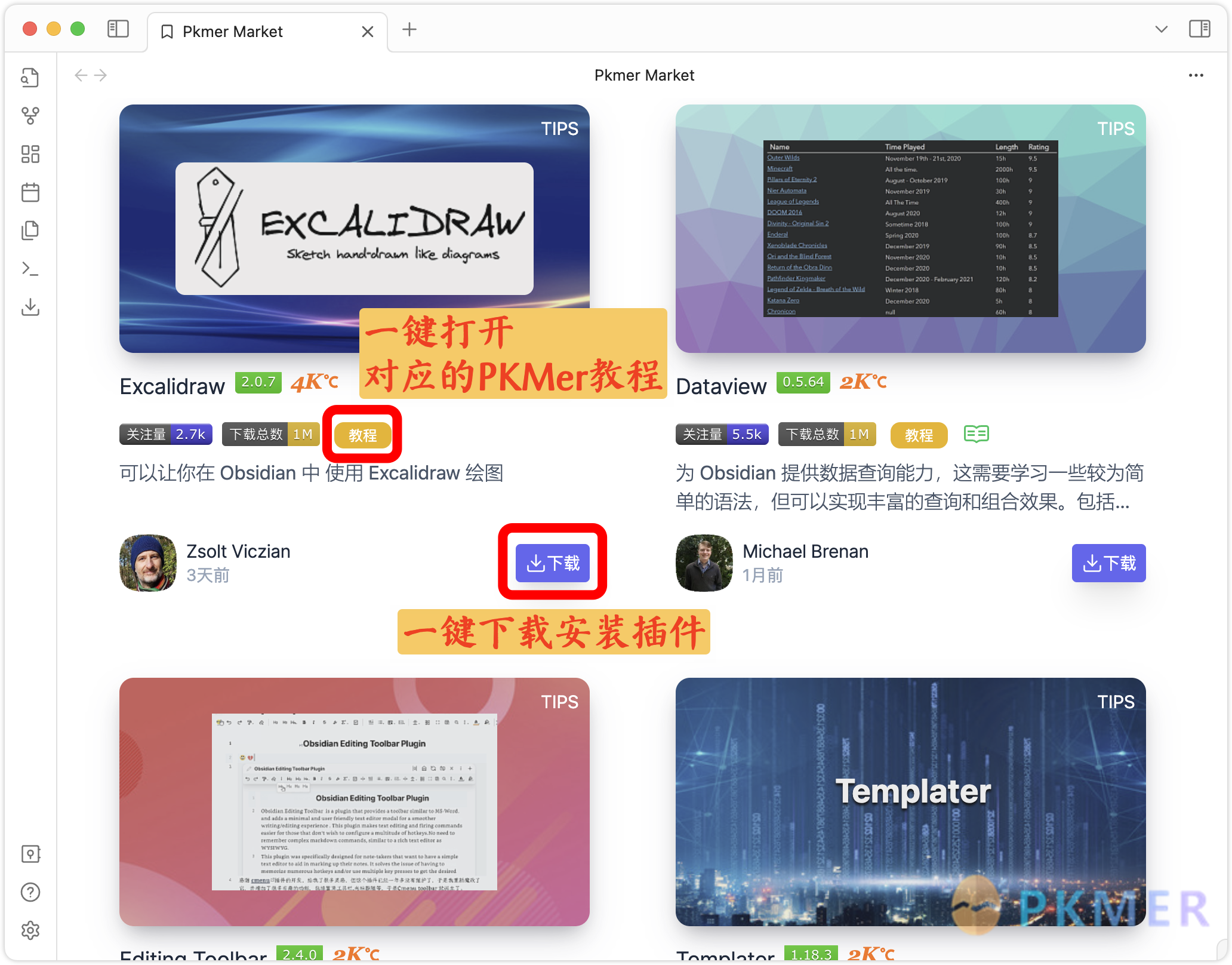Open vault switcher icon
Viewport: 1232px width, 965px height.
30,854
